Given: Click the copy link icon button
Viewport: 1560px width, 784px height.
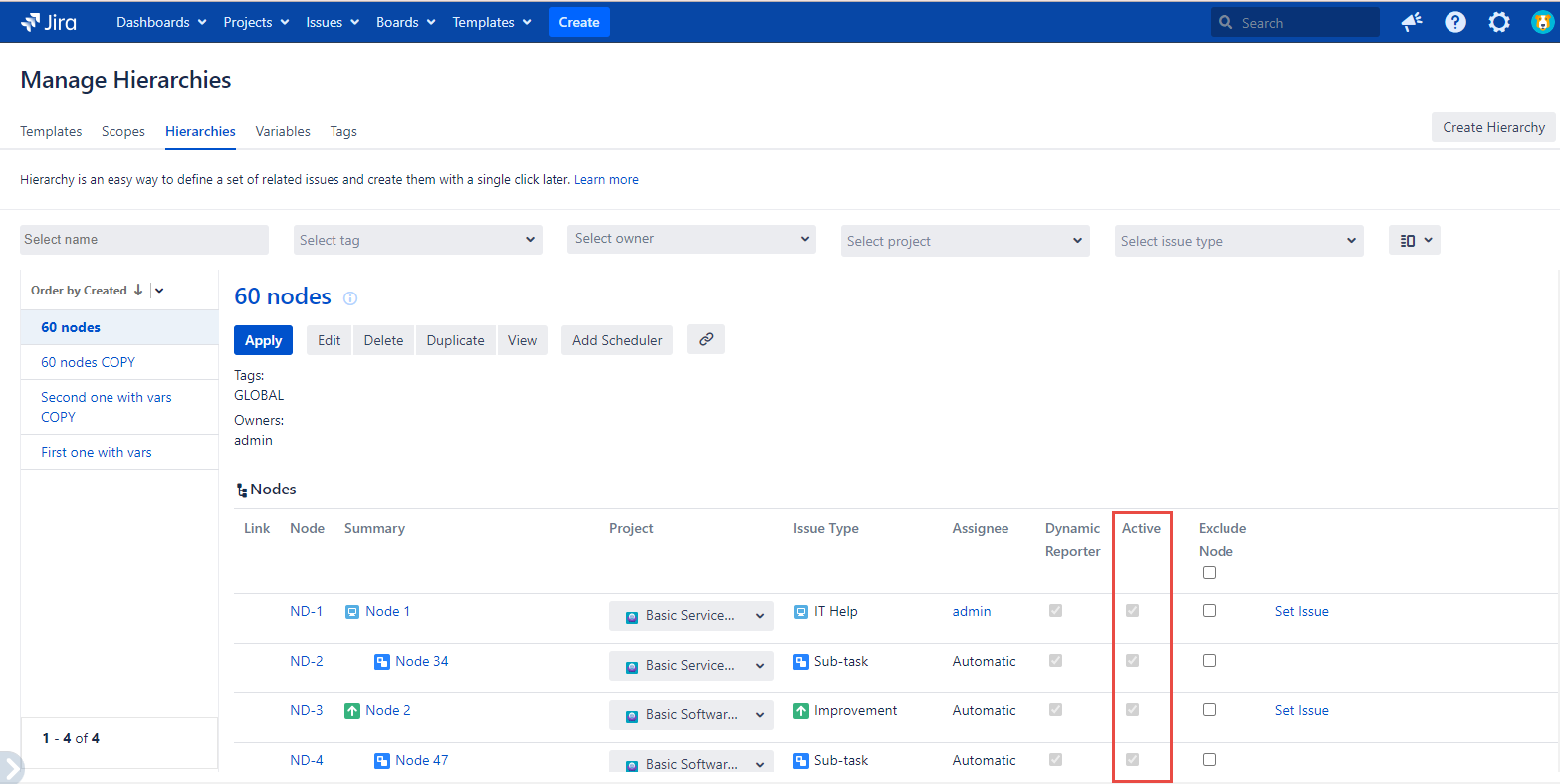Looking at the screenshot, I should (706, 339).
